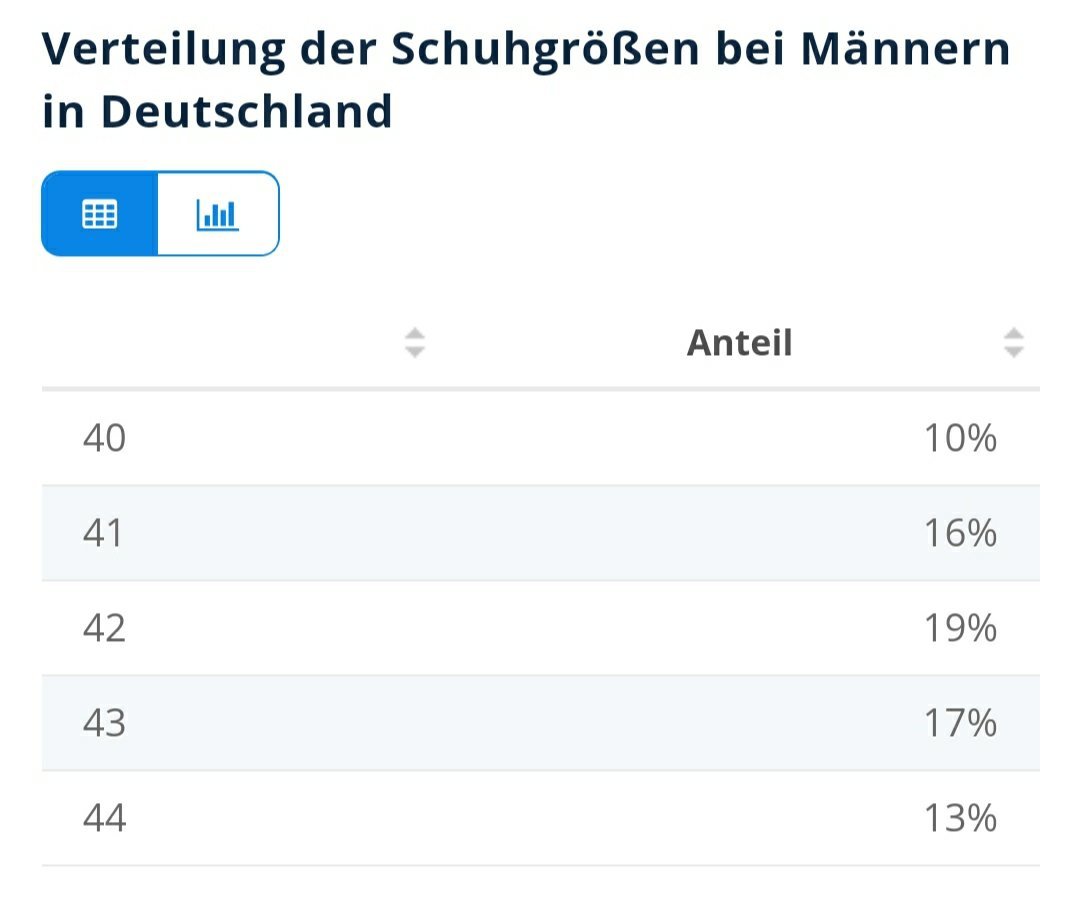
Task: Click the 10% share value
Action: tap(960, 438)
